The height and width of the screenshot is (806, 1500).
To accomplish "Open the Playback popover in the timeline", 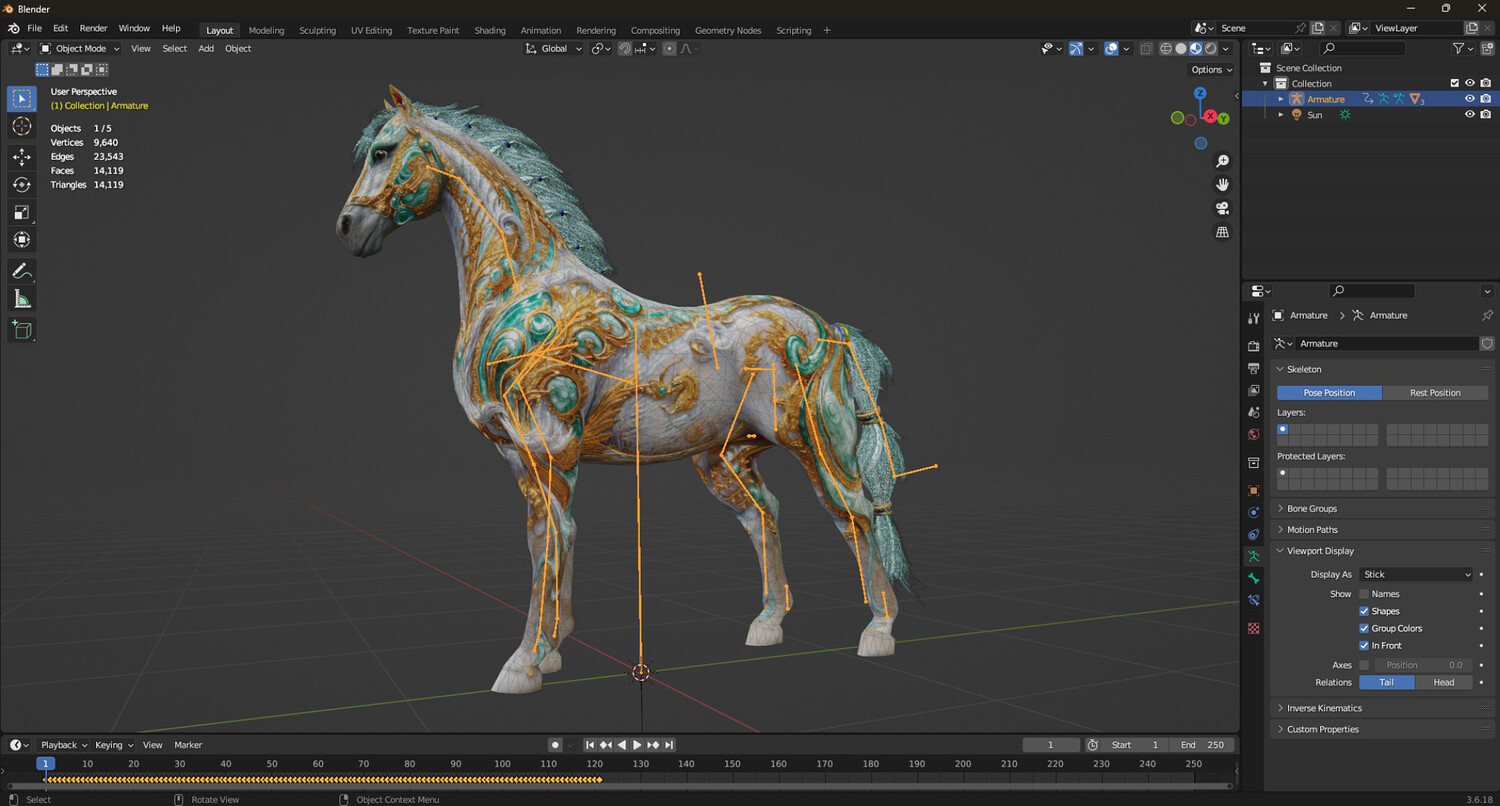I will click(x=63, y=745).
